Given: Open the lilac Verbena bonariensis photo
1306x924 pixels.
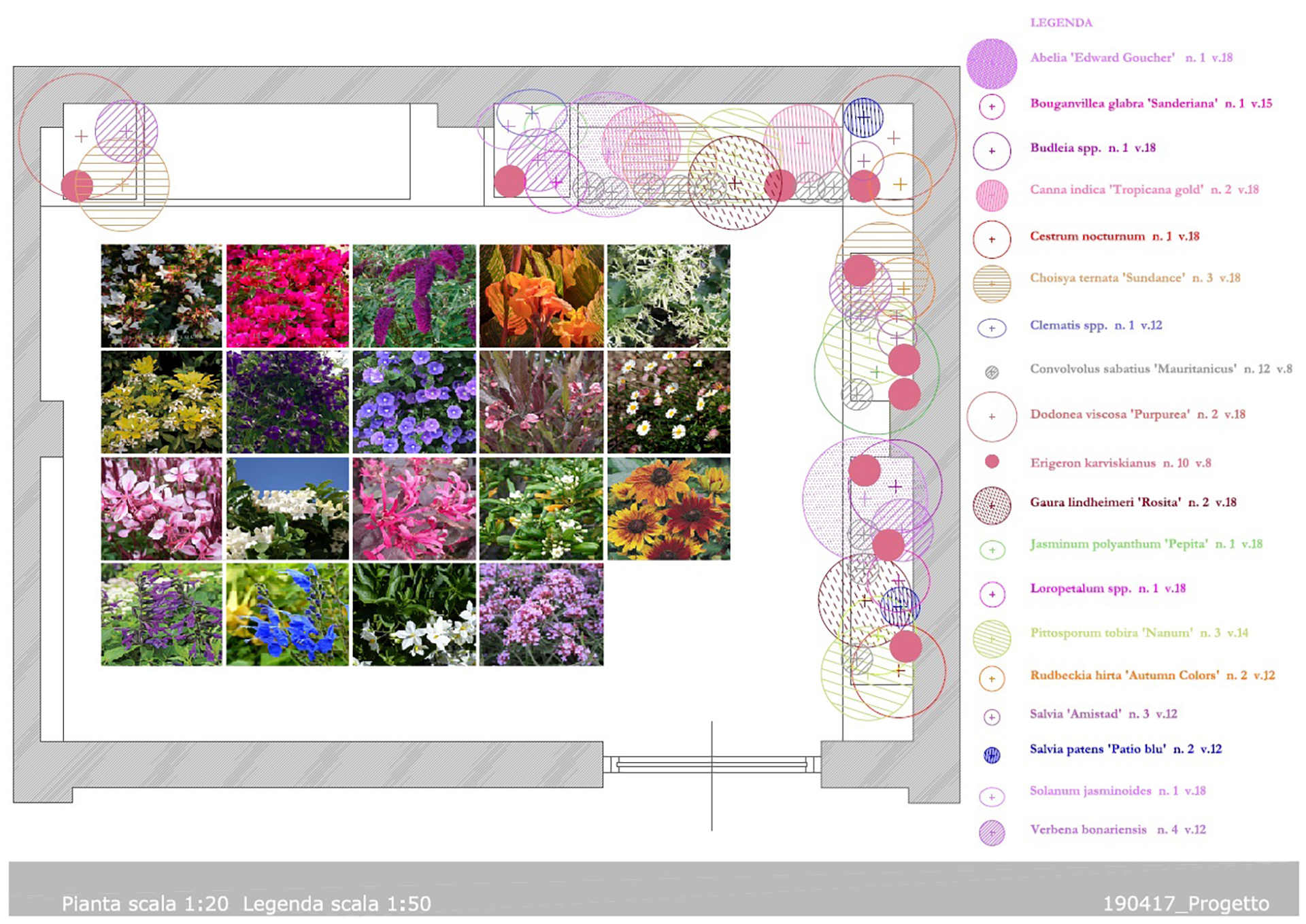Looking at the screenshot, I should tap(541, 614).
